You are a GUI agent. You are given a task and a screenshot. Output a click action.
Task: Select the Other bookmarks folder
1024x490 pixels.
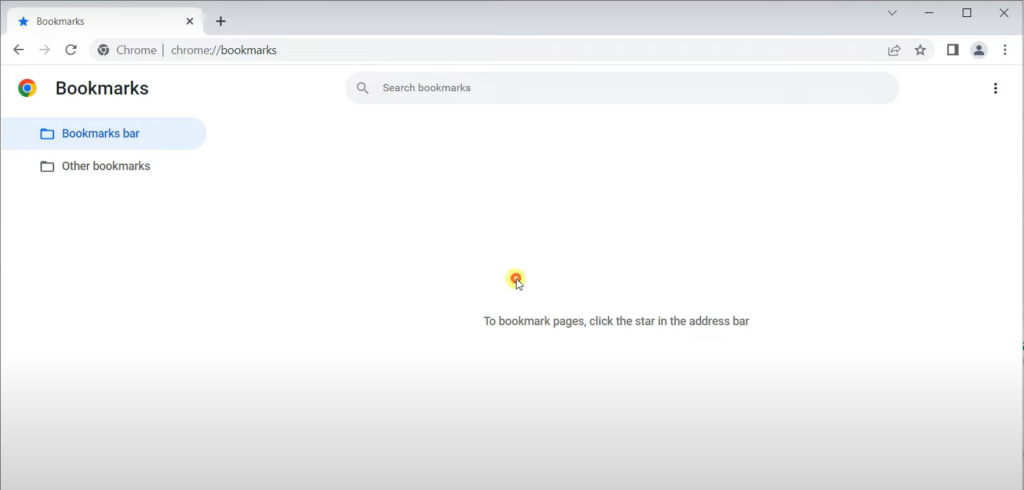[104, 166]
